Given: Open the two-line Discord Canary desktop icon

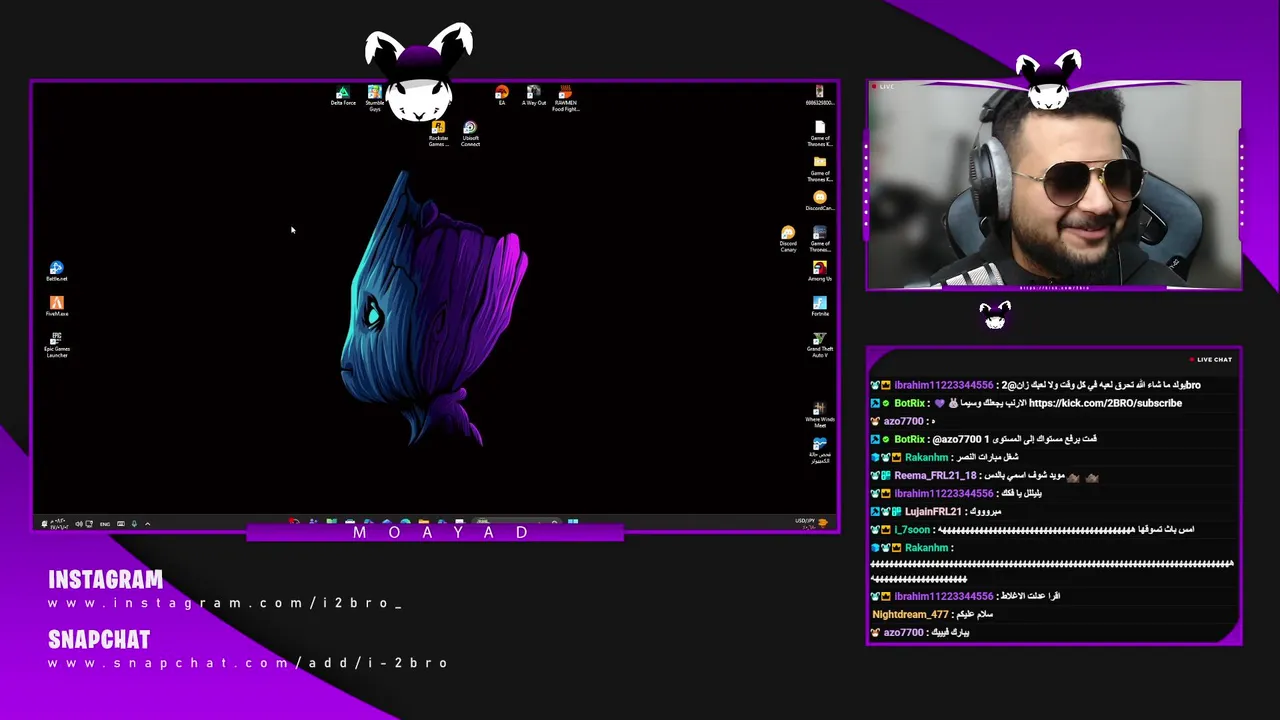Looking at the screenshot, I should coord(788,239).
